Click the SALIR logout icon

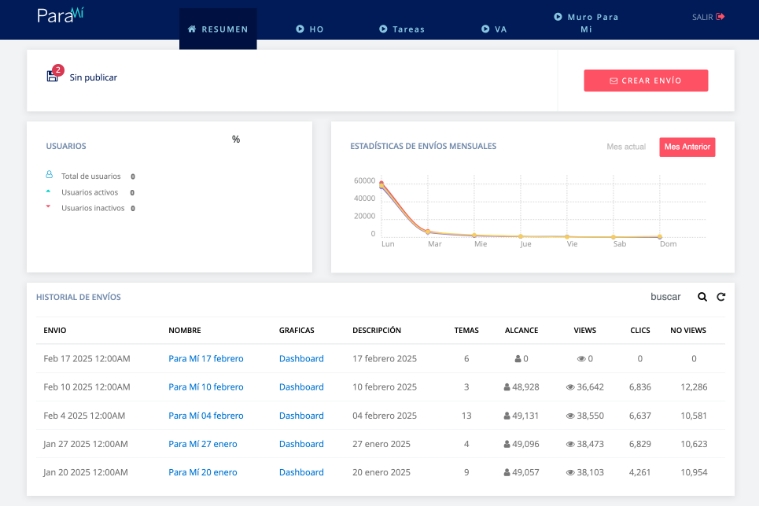click(720, 17)
